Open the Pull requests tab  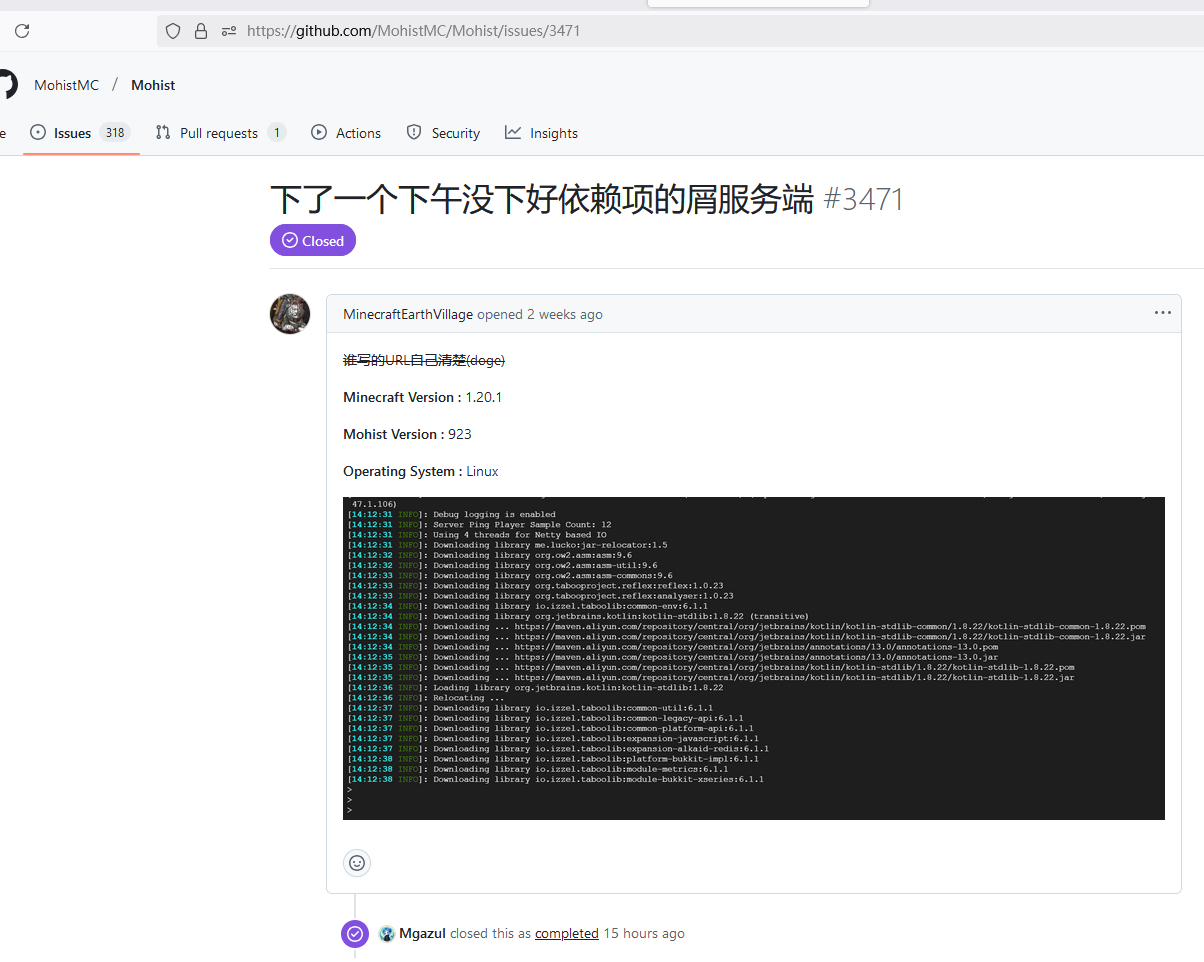pos(218,133)
